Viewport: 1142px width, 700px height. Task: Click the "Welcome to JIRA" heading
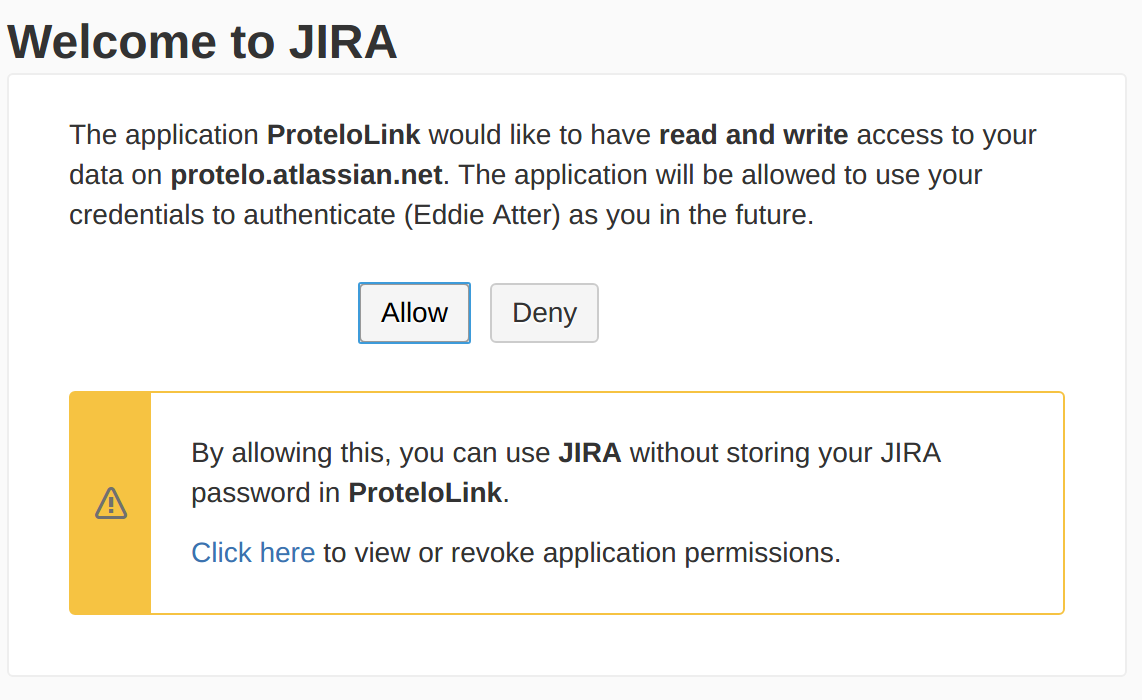pyautogui.click(x=202, y=42)
